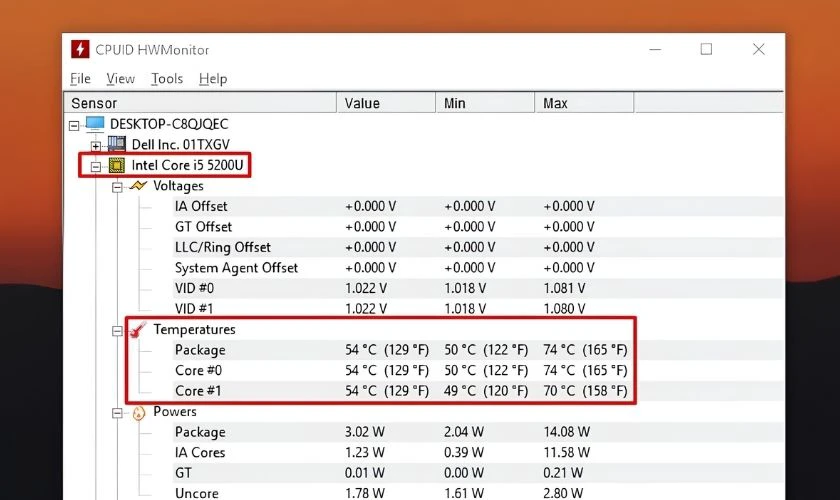Select the DESKTOP-C8QJQEC label
This screenshot has height=500, width=840.
coord(169,124)
